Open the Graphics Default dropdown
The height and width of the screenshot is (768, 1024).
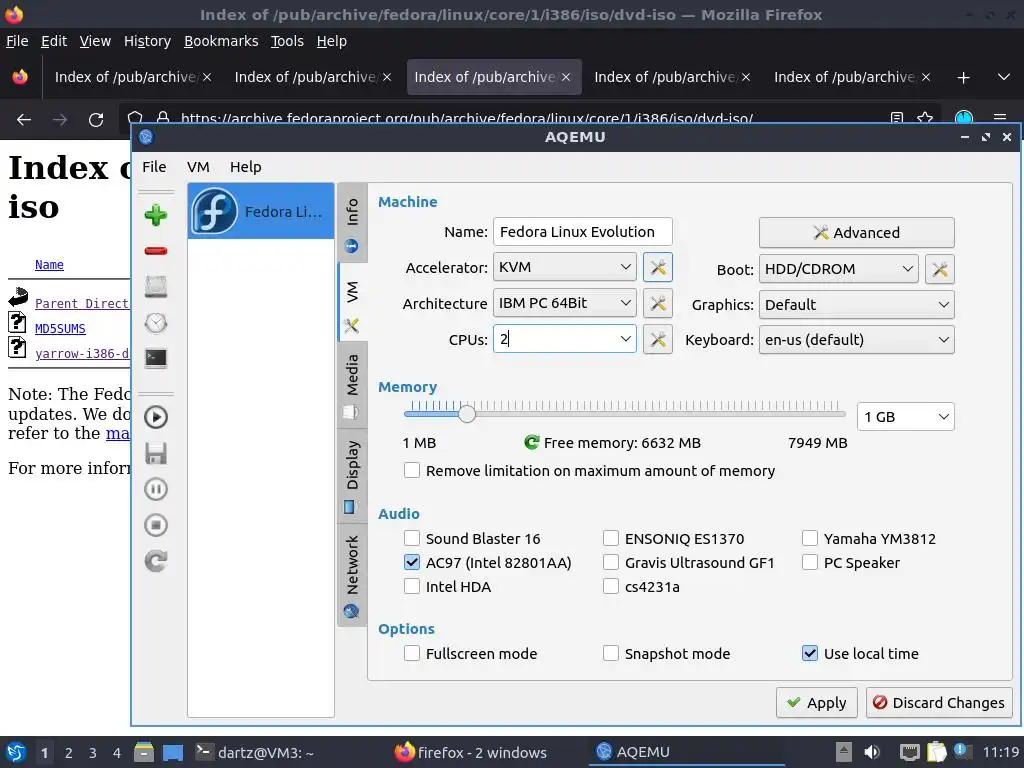856,304
